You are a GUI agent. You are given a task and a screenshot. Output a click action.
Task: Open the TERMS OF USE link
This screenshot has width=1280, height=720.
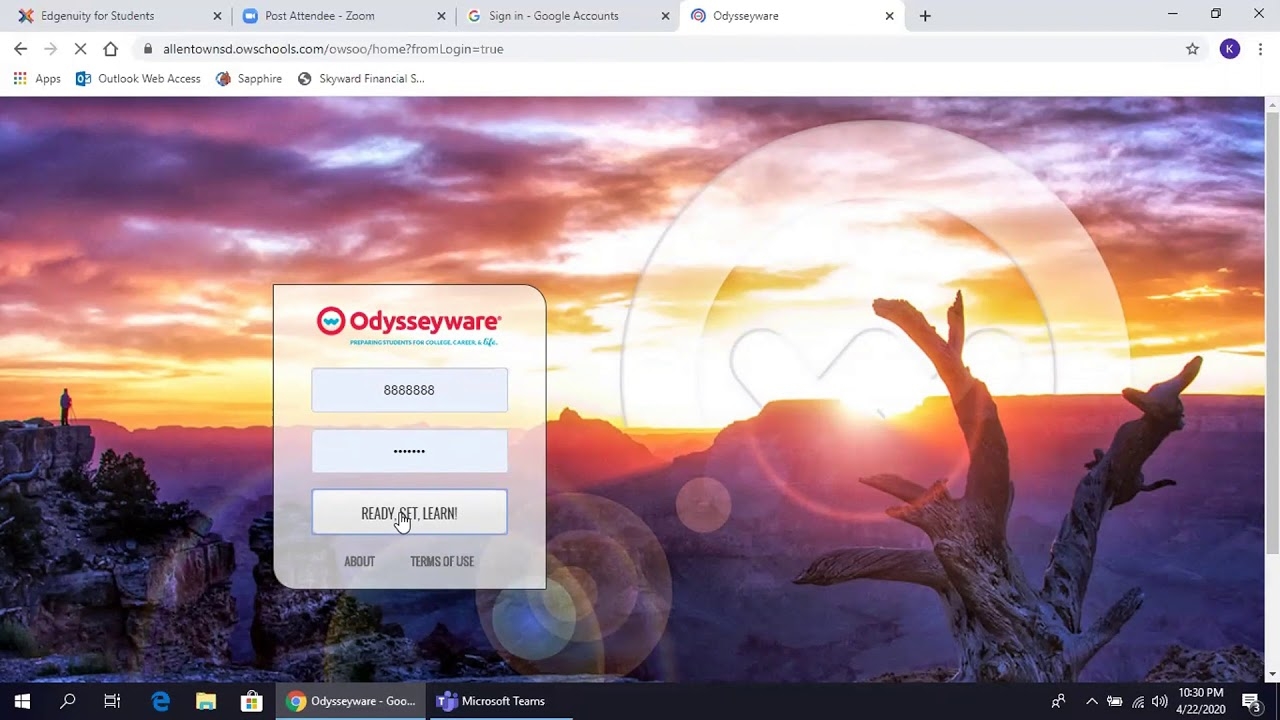point(442,561)
